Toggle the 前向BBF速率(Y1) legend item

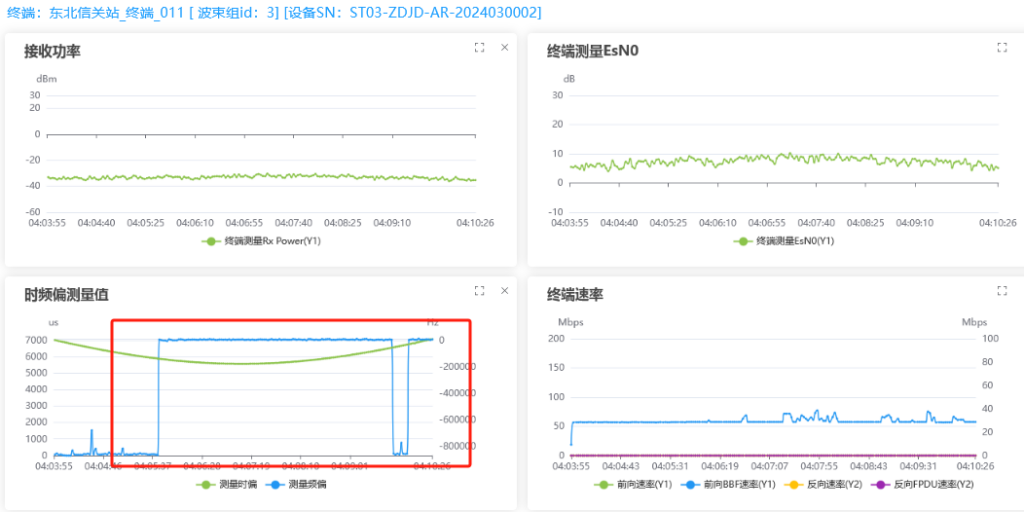click(x=725, y=485)
